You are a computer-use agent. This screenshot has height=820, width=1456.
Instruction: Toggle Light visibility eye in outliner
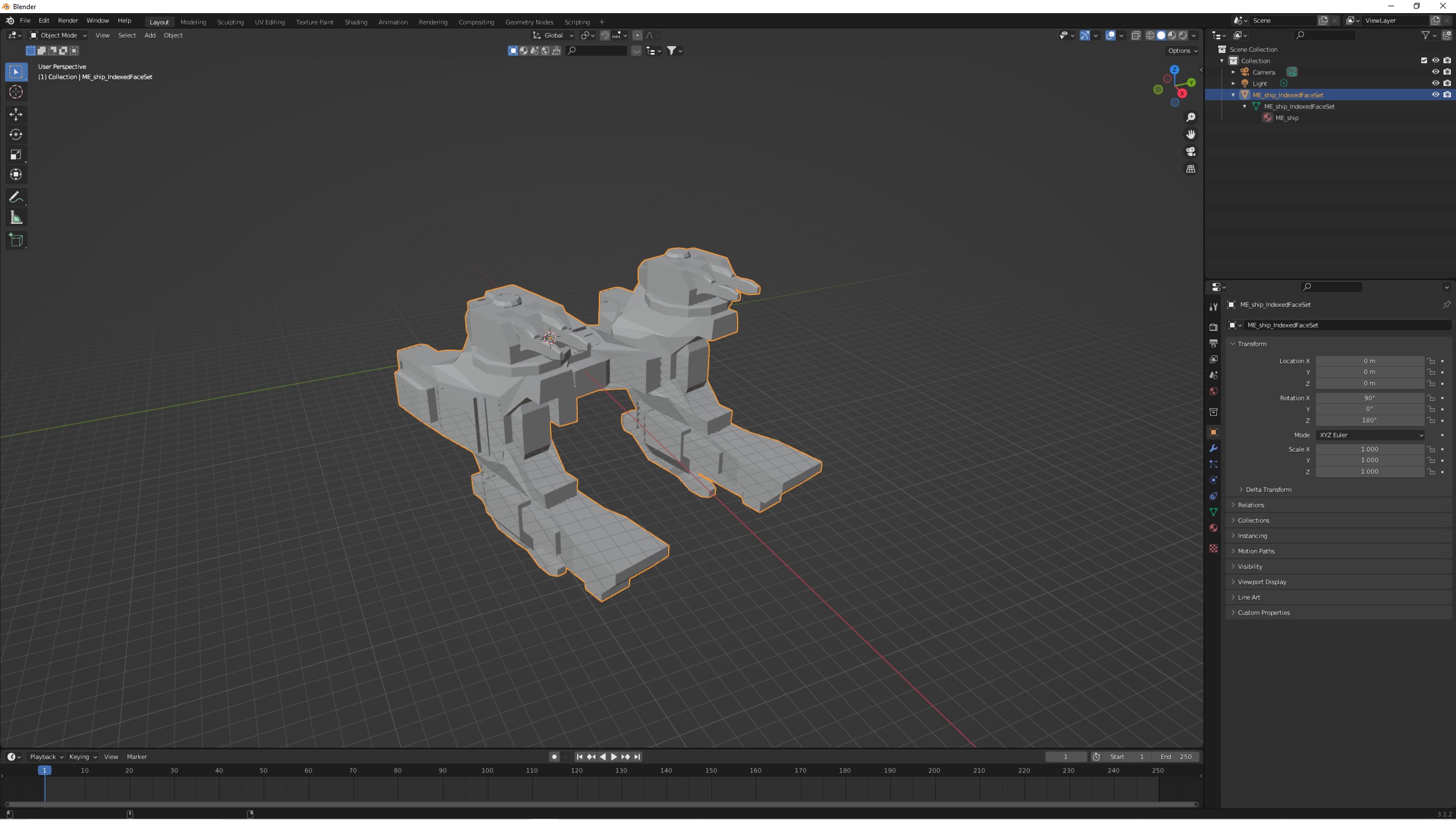coord(1435,84)
